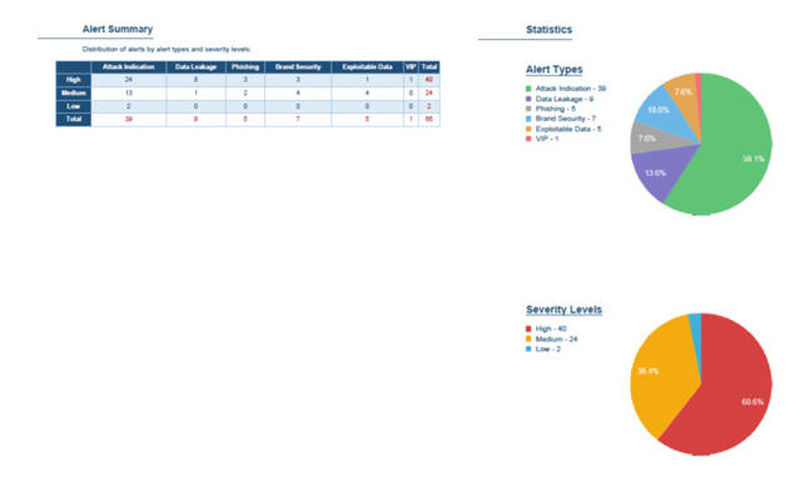Click the purple Data Leakage legend swatch
Image resolution: width=800 pixels, height=485 pixels.
530,99
